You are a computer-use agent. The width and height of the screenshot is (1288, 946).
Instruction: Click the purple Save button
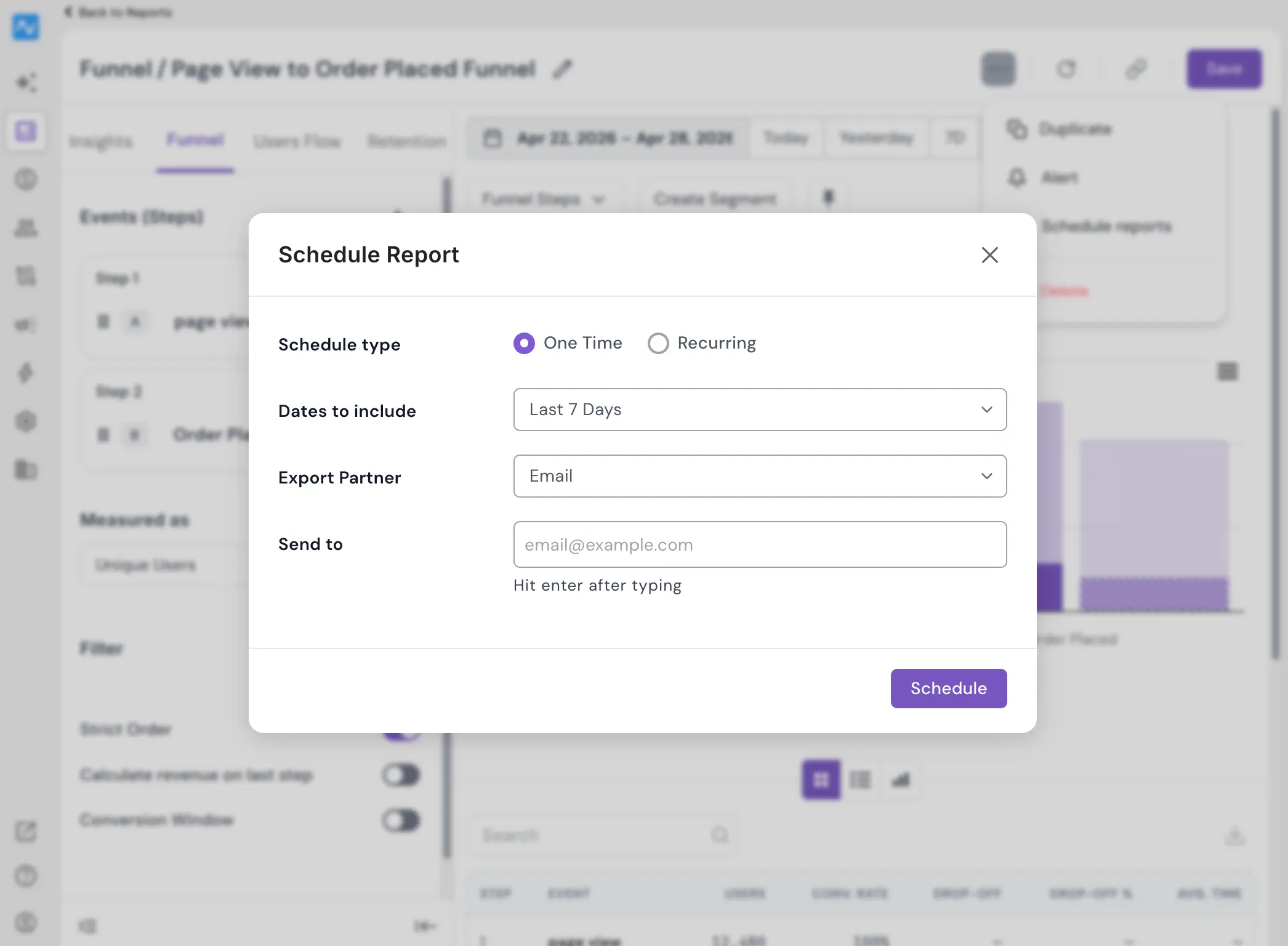pyautogui.click(x=1224, y=69)
